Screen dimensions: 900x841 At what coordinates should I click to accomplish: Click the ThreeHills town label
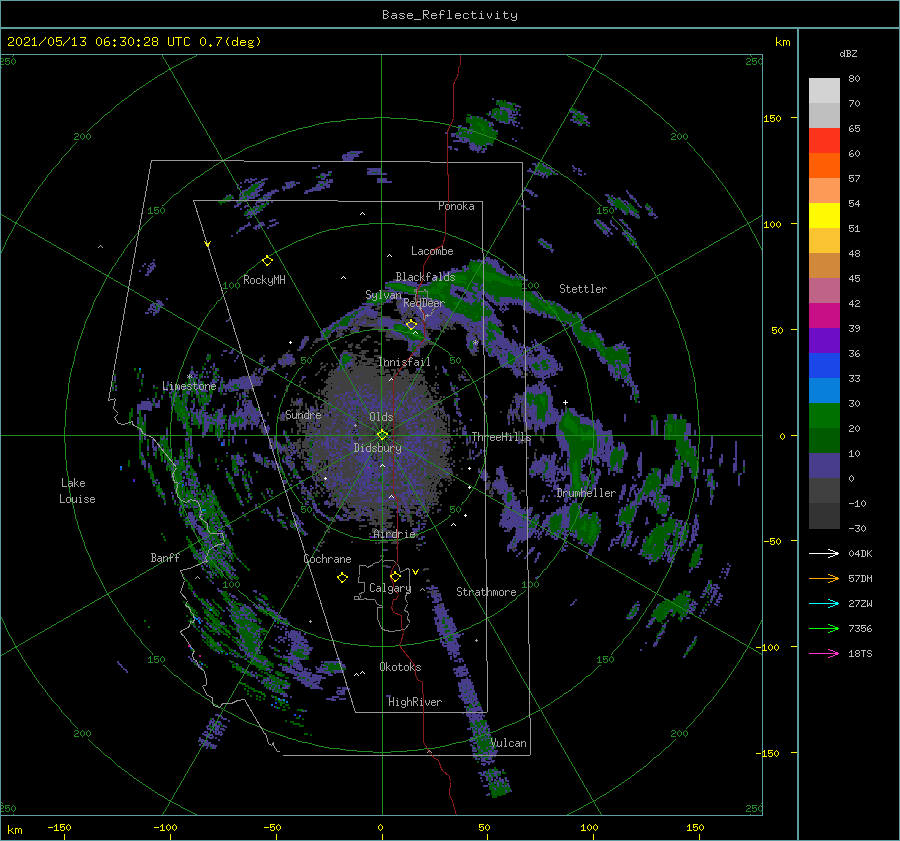pyautogui.click(x=501, y=437)
